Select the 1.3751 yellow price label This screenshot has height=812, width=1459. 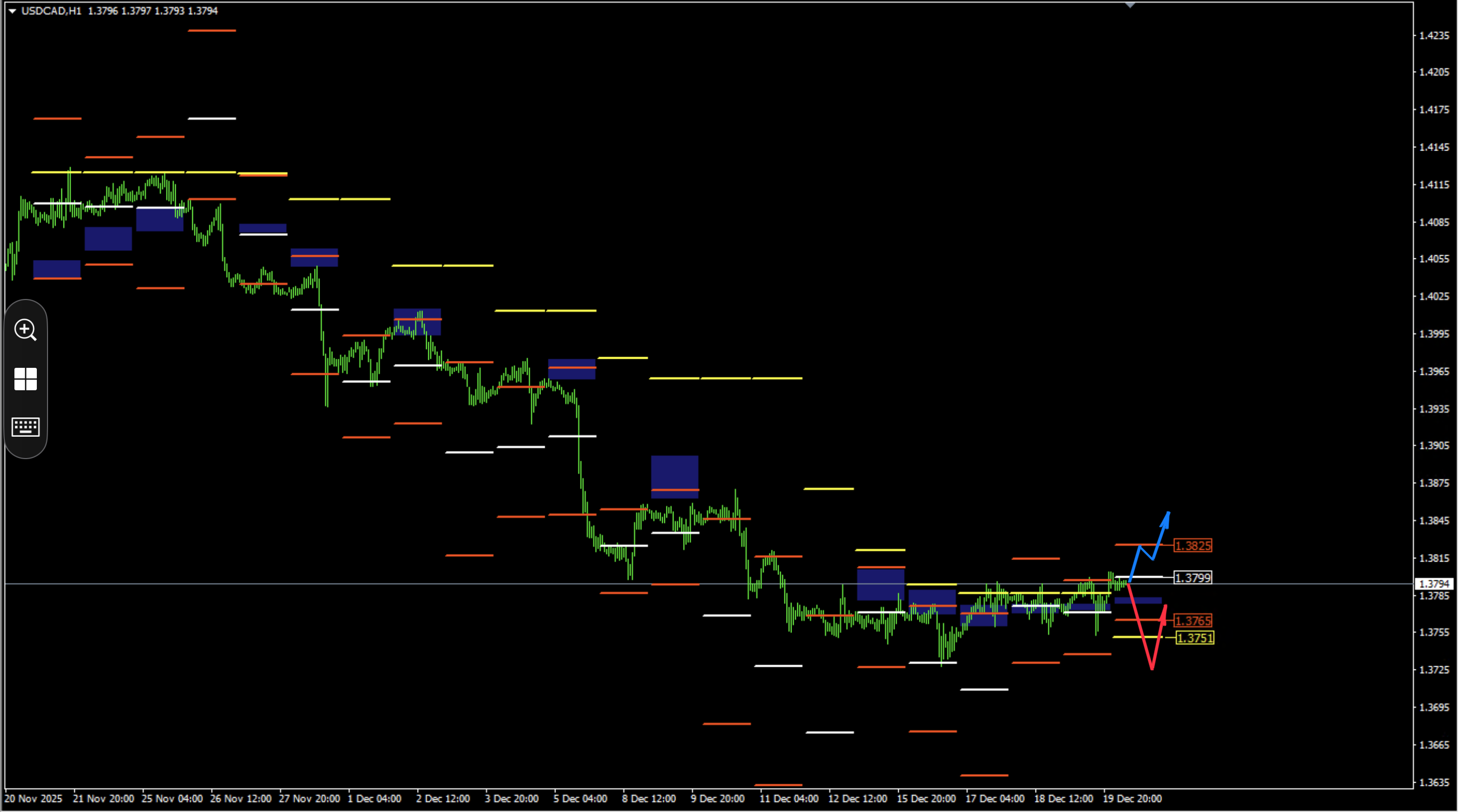click(1195, 638)
